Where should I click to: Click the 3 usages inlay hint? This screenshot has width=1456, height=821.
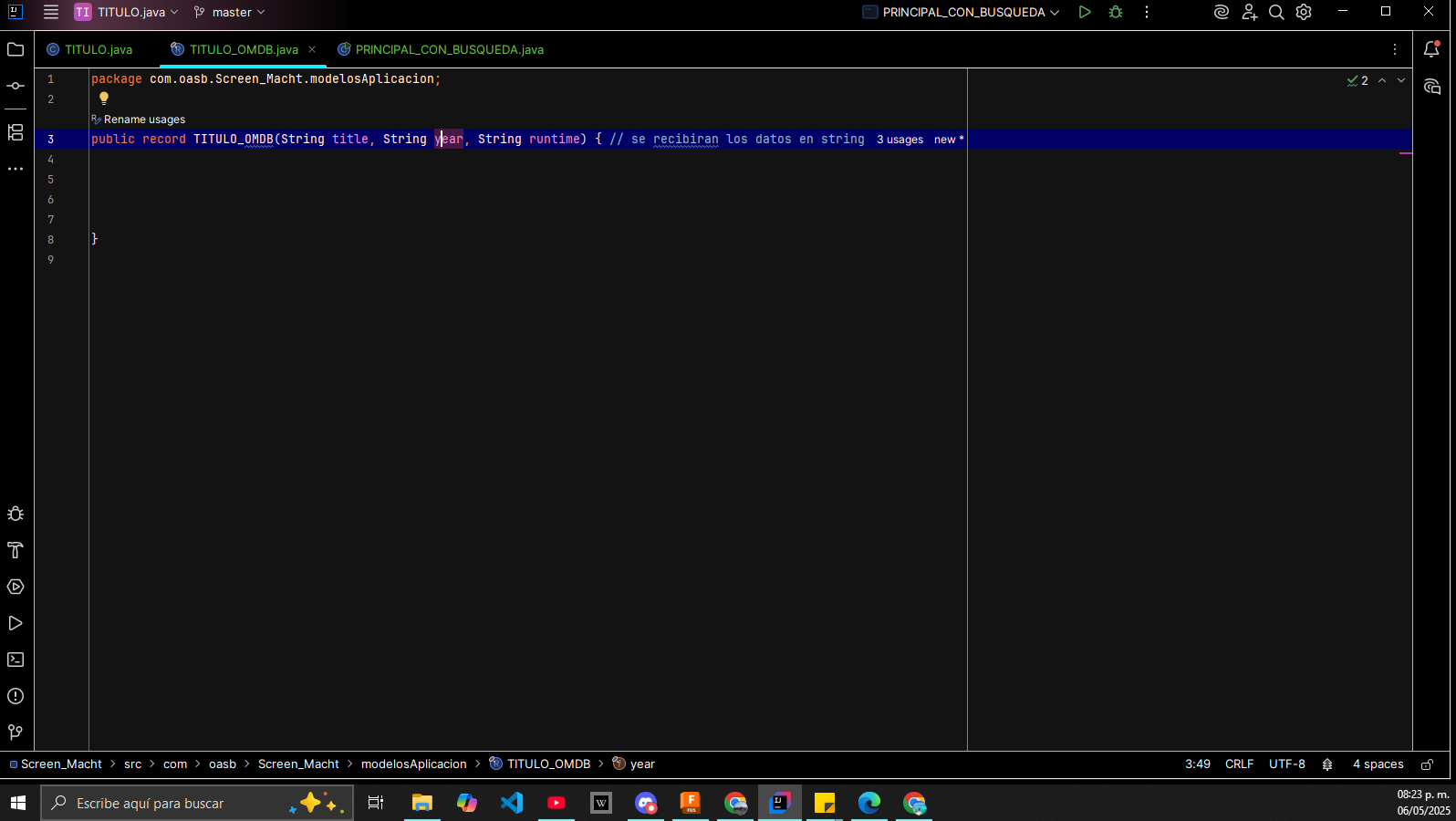tap(900, 140)
